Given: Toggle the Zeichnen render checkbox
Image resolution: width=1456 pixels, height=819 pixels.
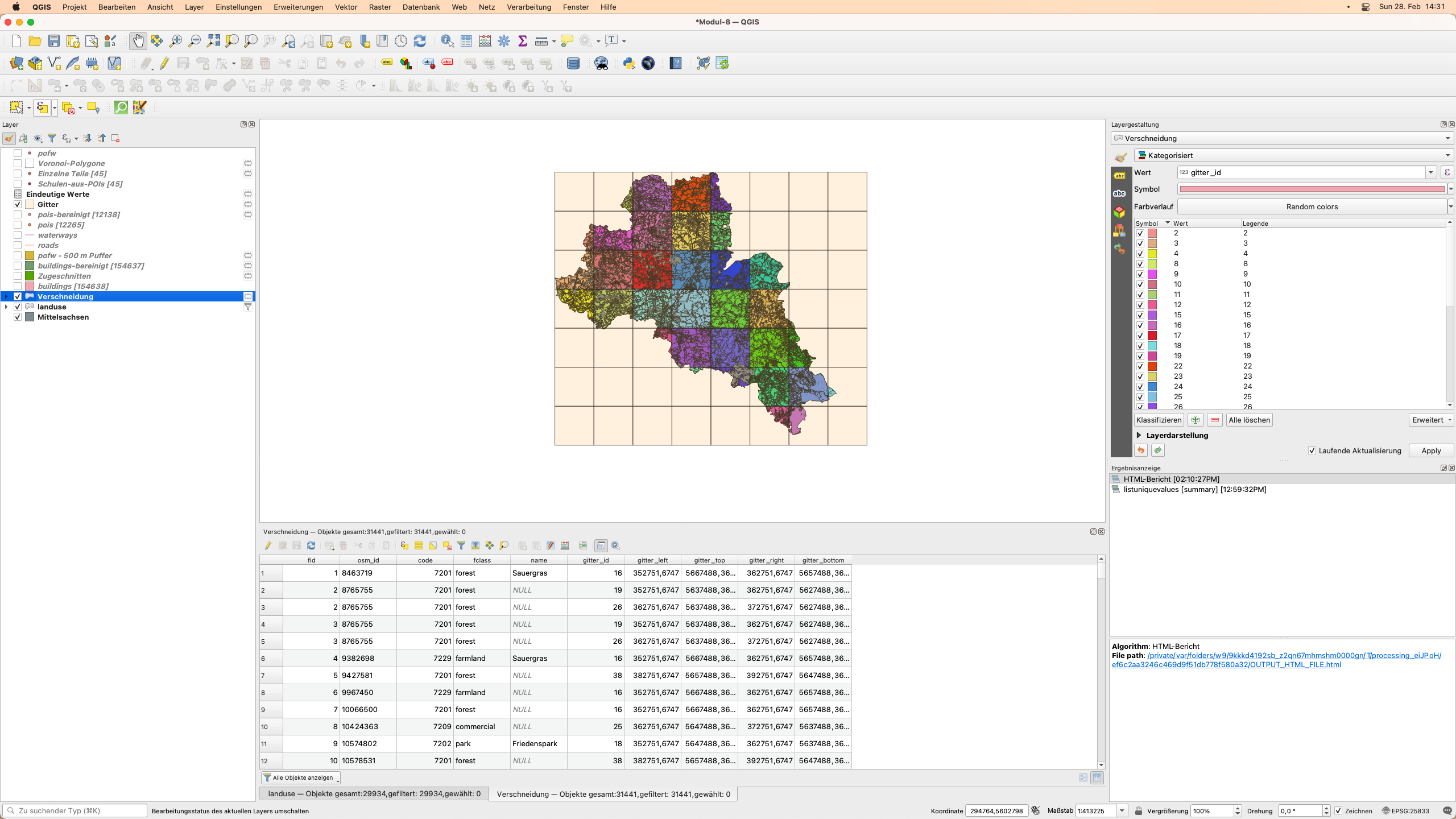Looking at the screenshot, I should tap(1338, 810).
